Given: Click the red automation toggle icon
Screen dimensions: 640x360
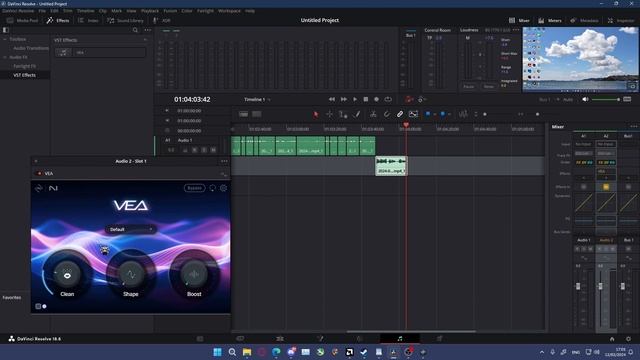Looking at the screenshot, I should click(409, 99).
